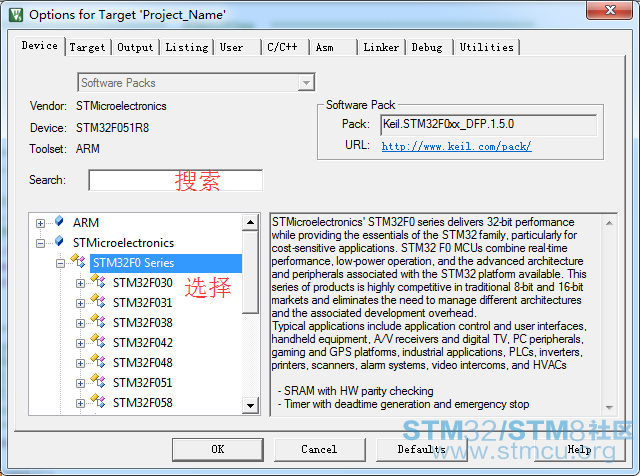
Task: Click in the device Search field
Action: point(176,180)
